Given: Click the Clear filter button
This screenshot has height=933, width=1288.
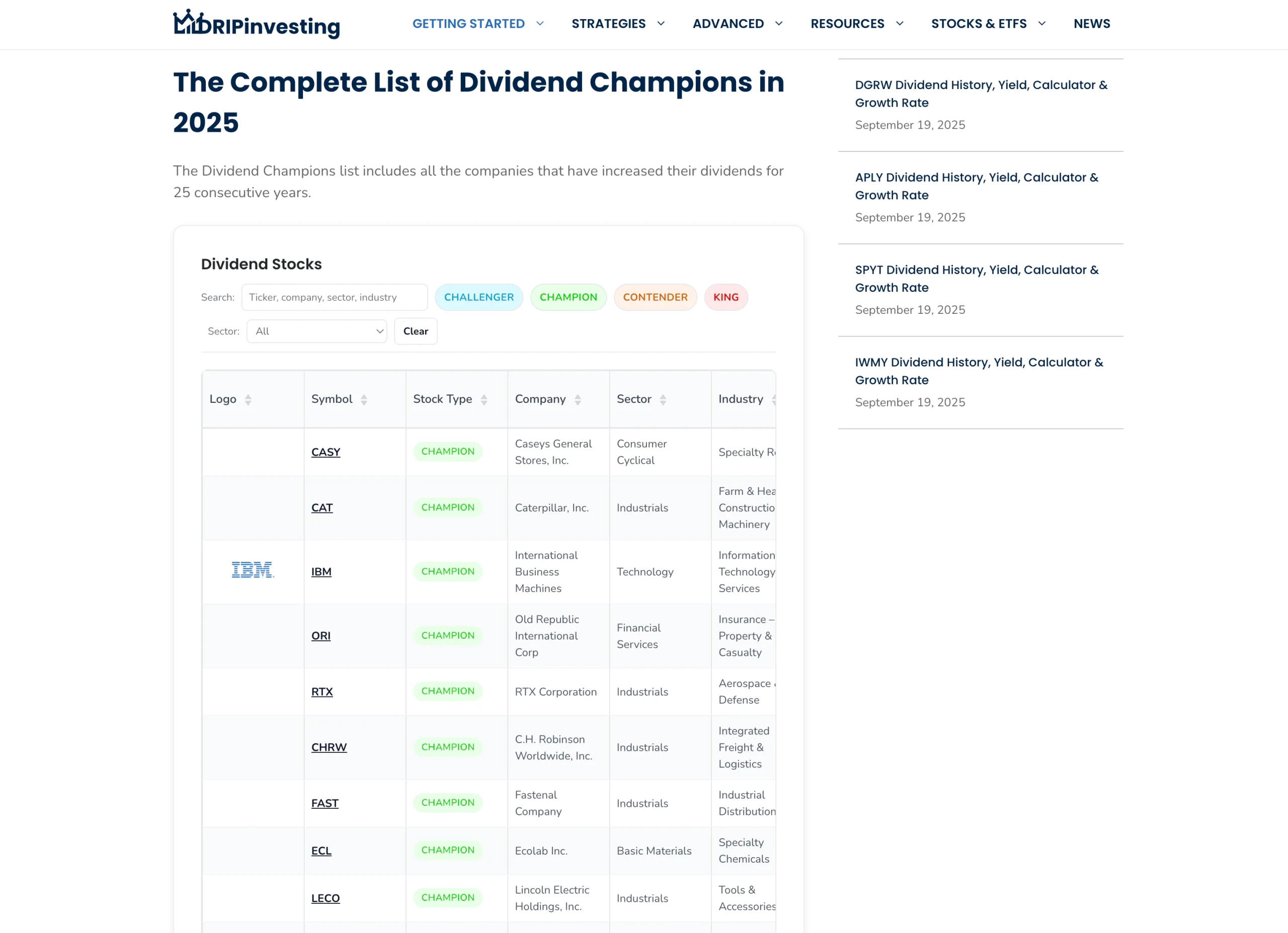Looking at the screenshot, I should [x=415, y=331].
